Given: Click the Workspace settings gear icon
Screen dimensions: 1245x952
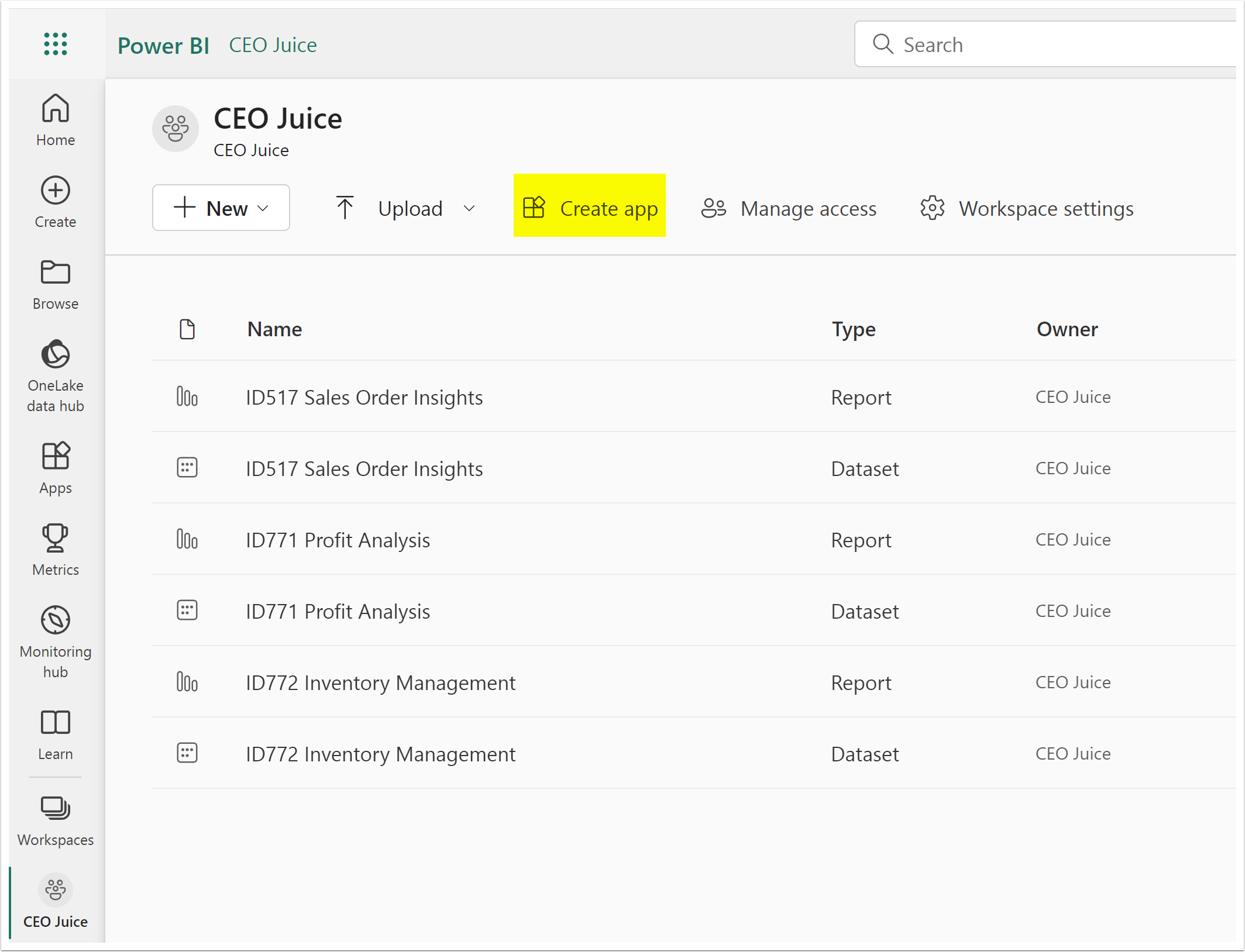Looking at the screenshot, I should [x=932, y=208].
